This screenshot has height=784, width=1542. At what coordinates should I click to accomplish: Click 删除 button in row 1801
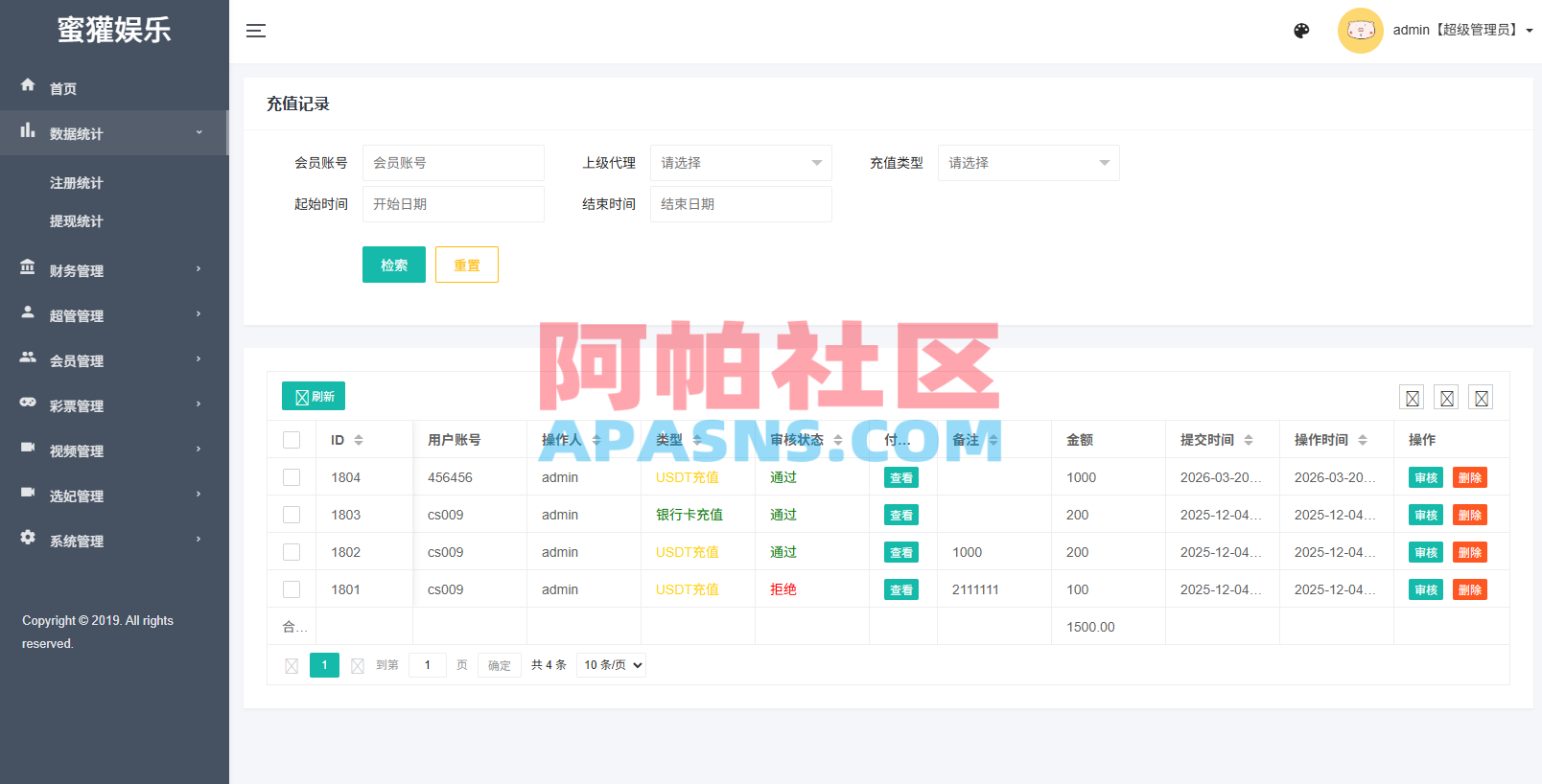pyautogui.click(x=1470, y=589)
